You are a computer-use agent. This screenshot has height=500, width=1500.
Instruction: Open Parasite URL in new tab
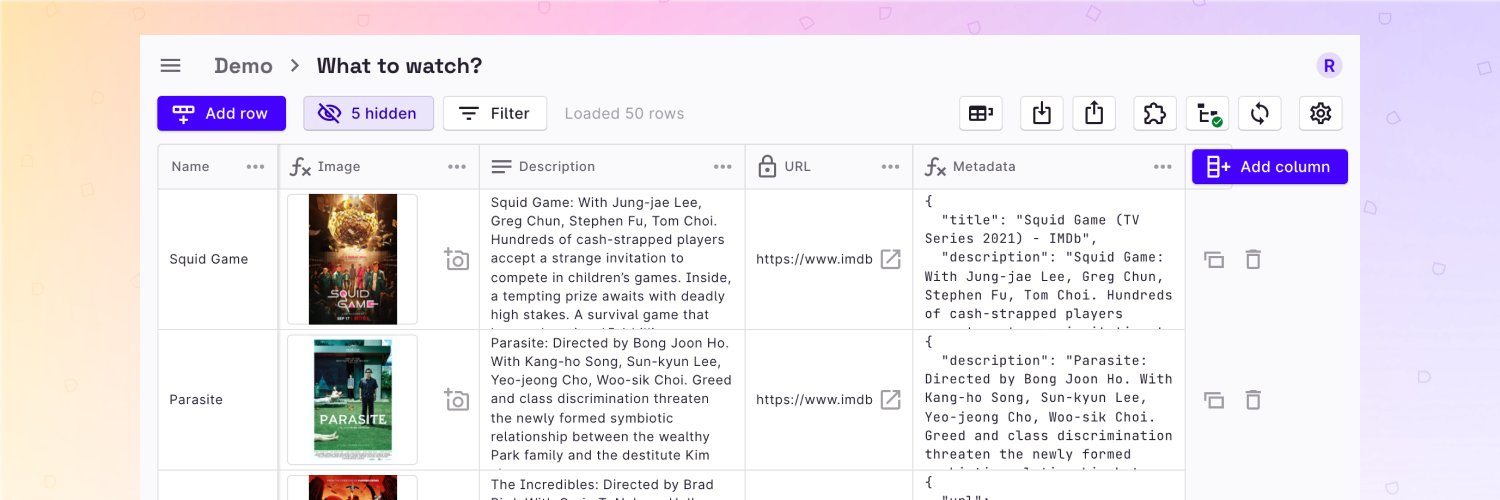pyautogui.click(x=890, y=399)
